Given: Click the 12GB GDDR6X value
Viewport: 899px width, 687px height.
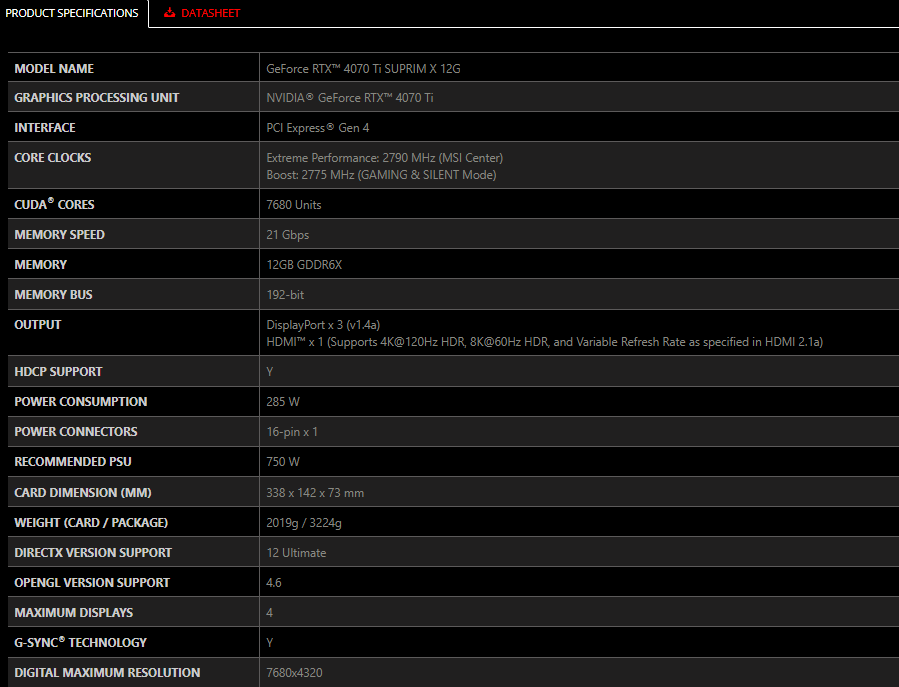Looking at the screenshot, I should pos(304,265).
